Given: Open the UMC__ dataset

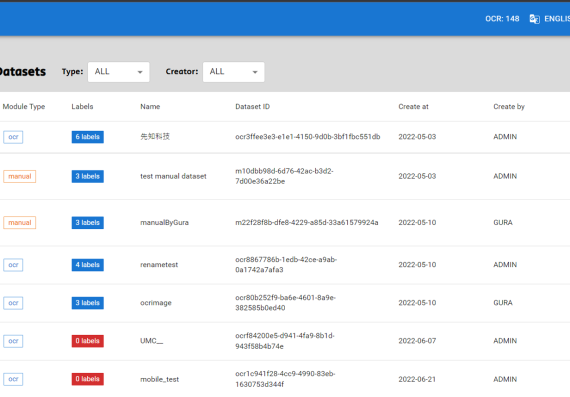Looking at the screenshot, I should 152,341.
